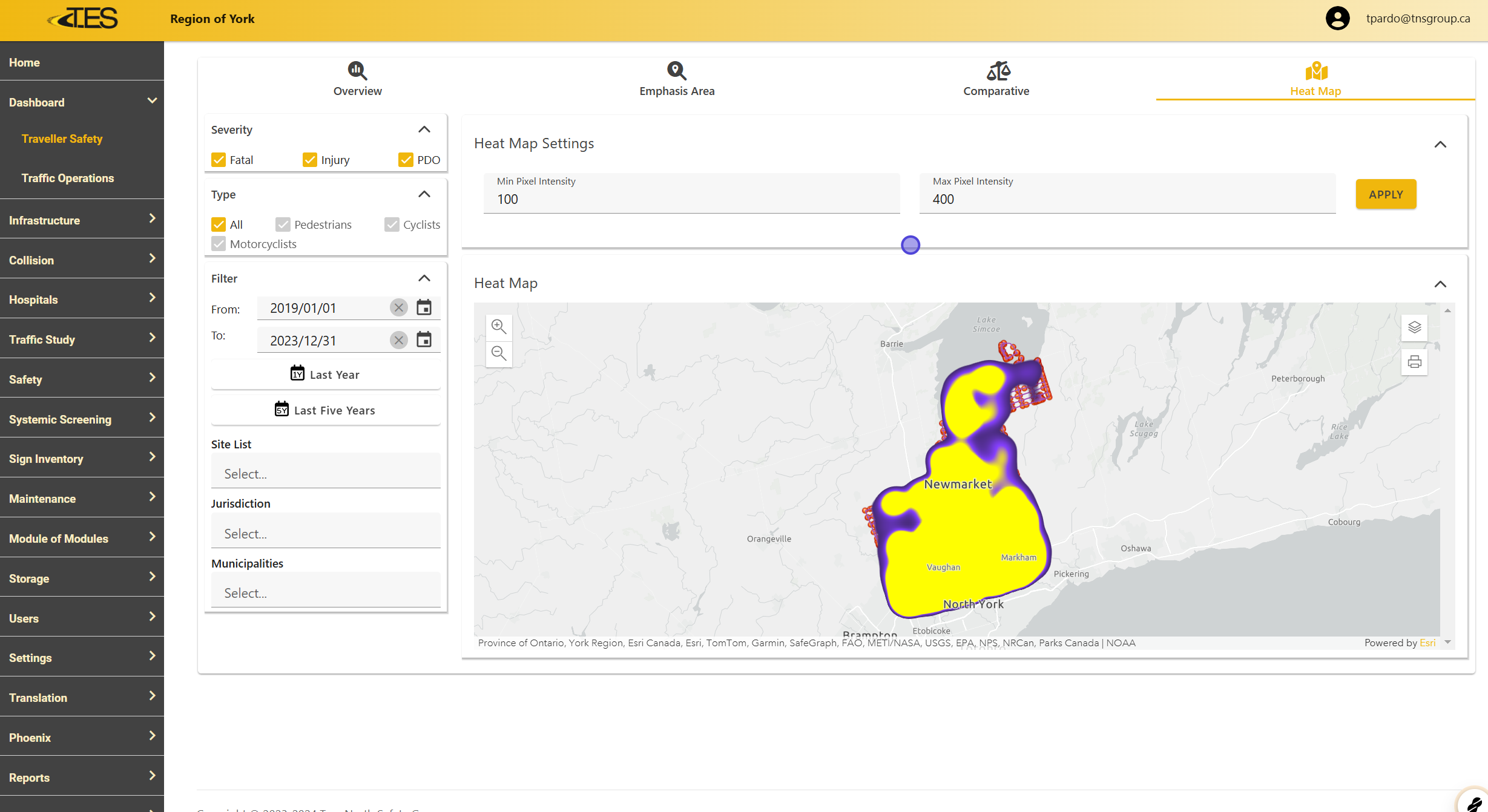Open the Jurisdiction select dropdown
The width and height of the screenshot is (1488, 812).
click(326, 533)
